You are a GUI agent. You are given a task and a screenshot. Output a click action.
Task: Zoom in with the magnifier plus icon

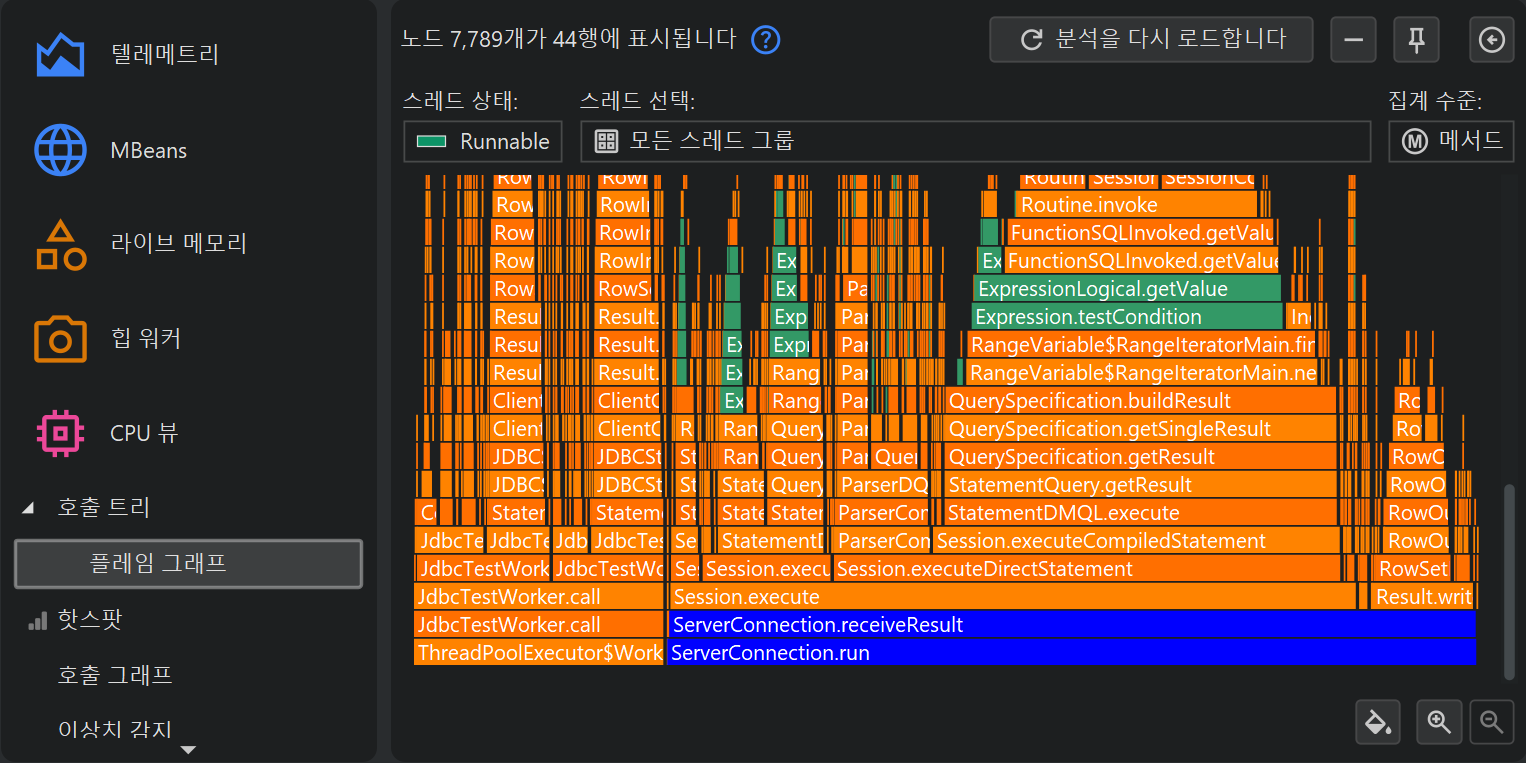pos(1439,722)
